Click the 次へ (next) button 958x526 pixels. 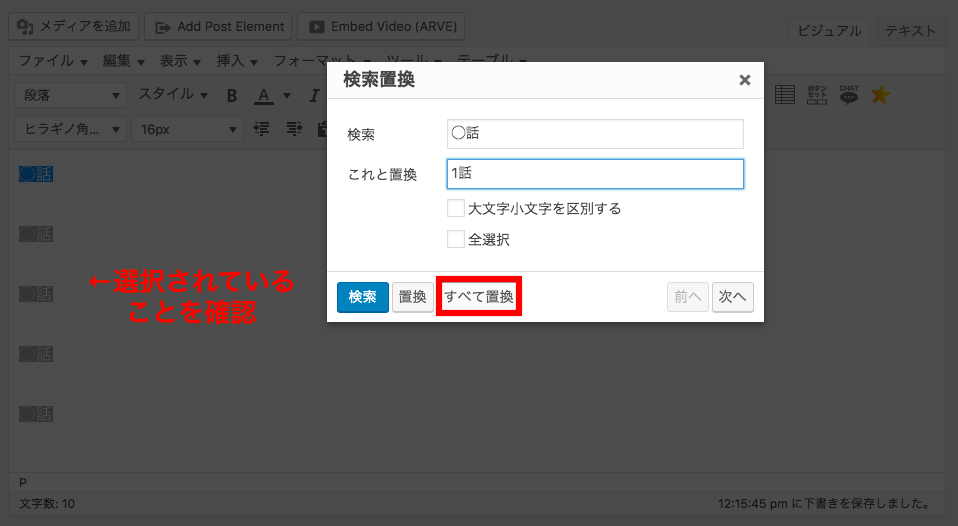(x=733, y=297)
